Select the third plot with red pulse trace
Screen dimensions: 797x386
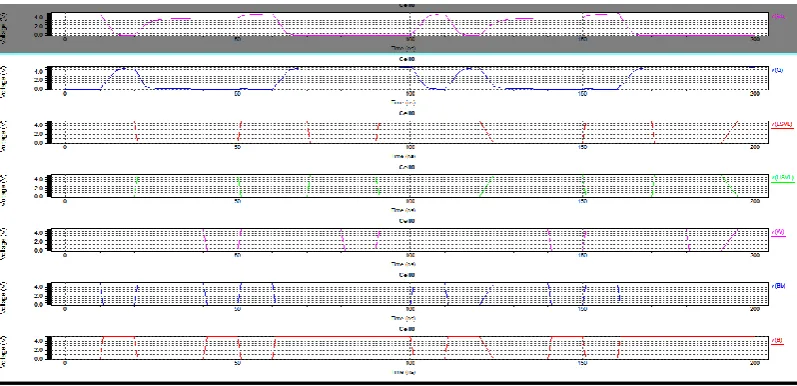point(411,132)
